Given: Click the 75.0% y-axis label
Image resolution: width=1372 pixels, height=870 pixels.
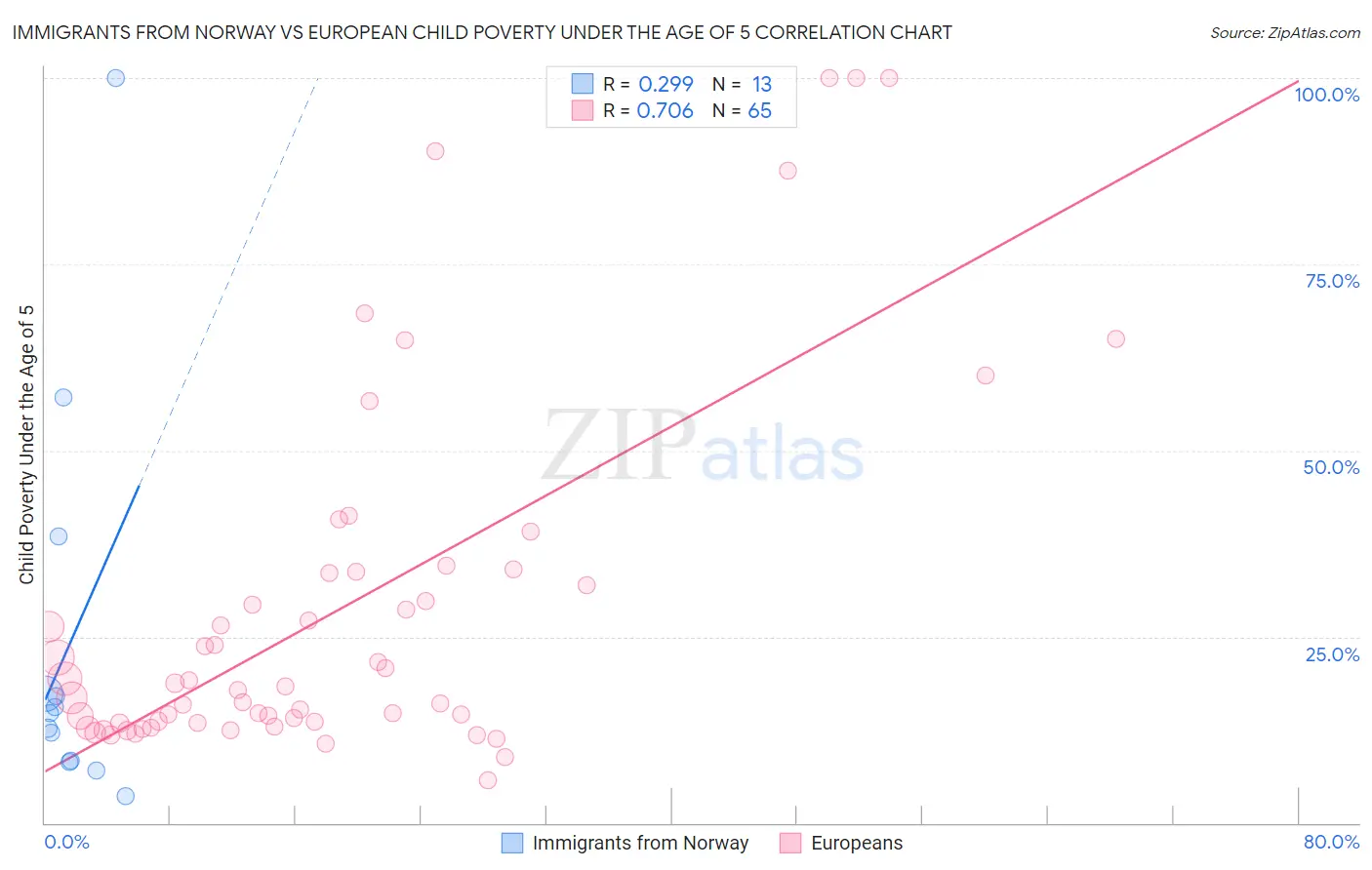Looking at the screenshot, I should [1332, 281].
